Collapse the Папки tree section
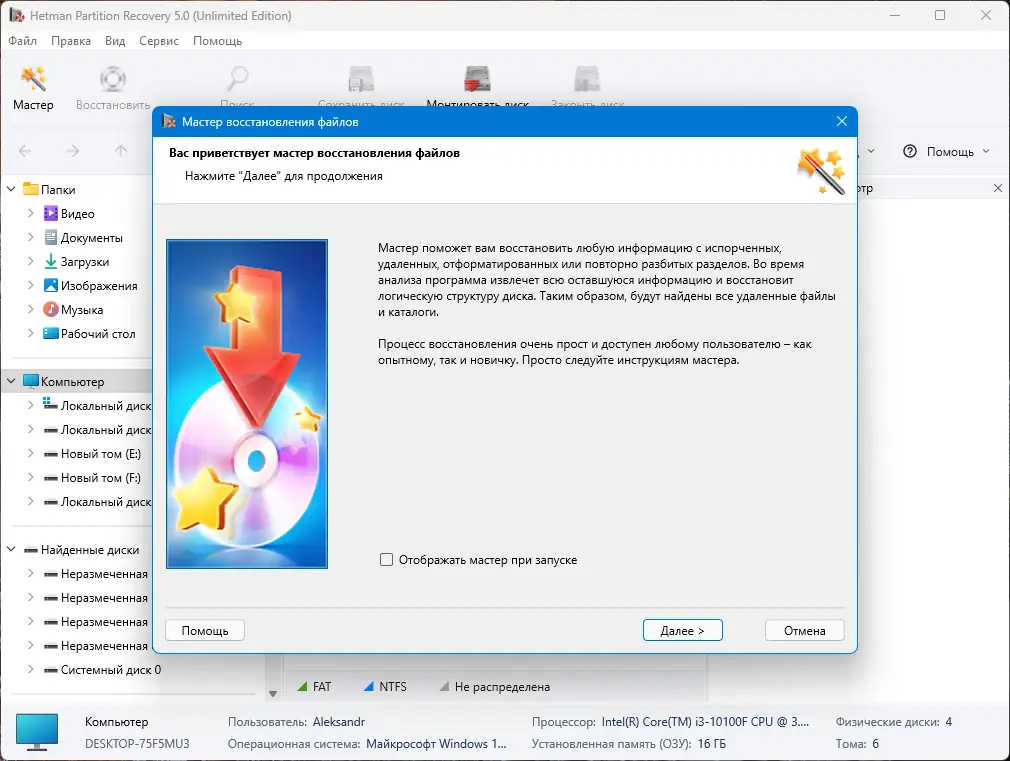Image resolution: width=1010 pixels, height=761 pixels. pyautogui.click(x=11, y=189)
